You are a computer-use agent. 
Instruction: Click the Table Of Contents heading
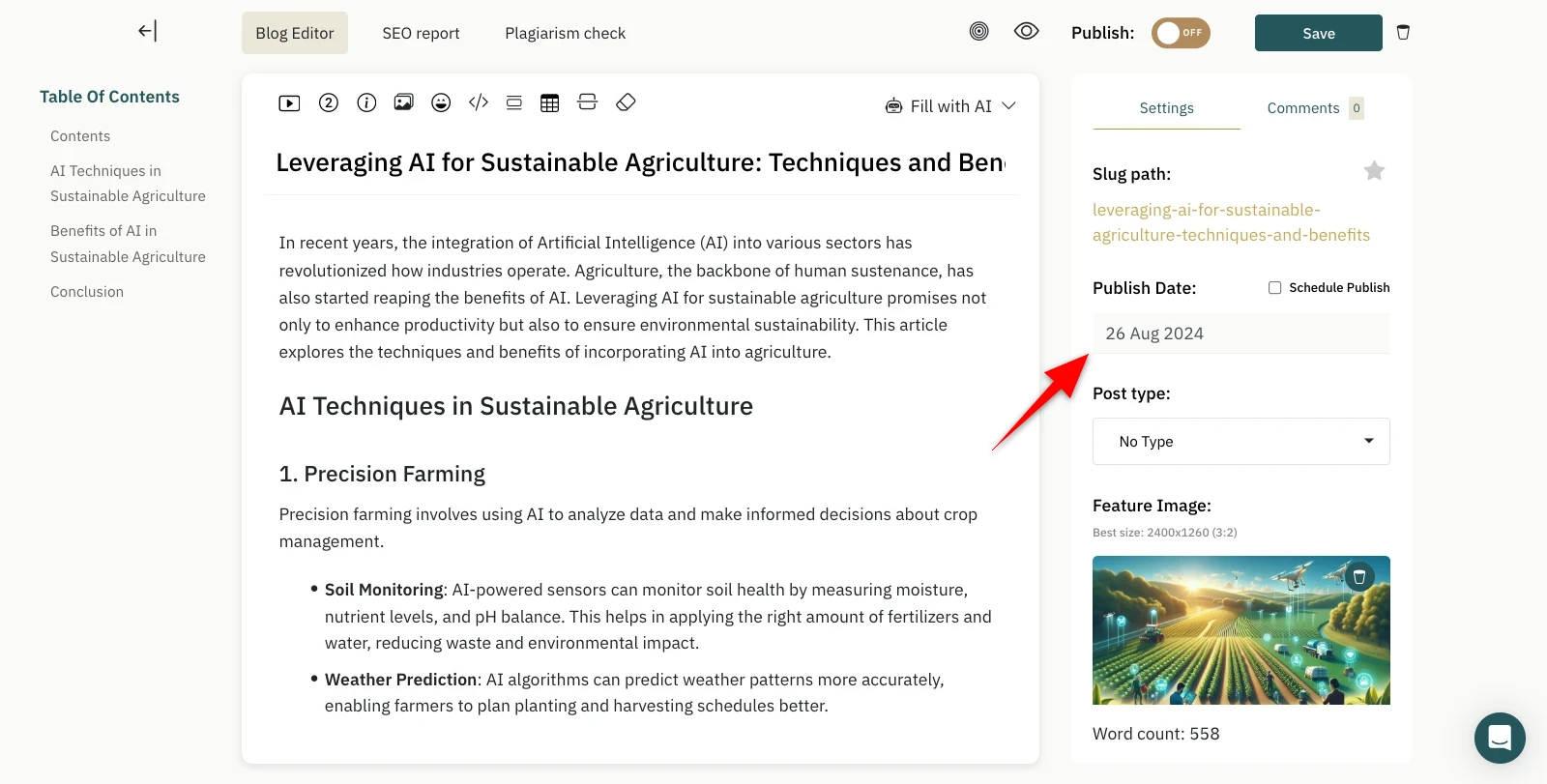109,97
